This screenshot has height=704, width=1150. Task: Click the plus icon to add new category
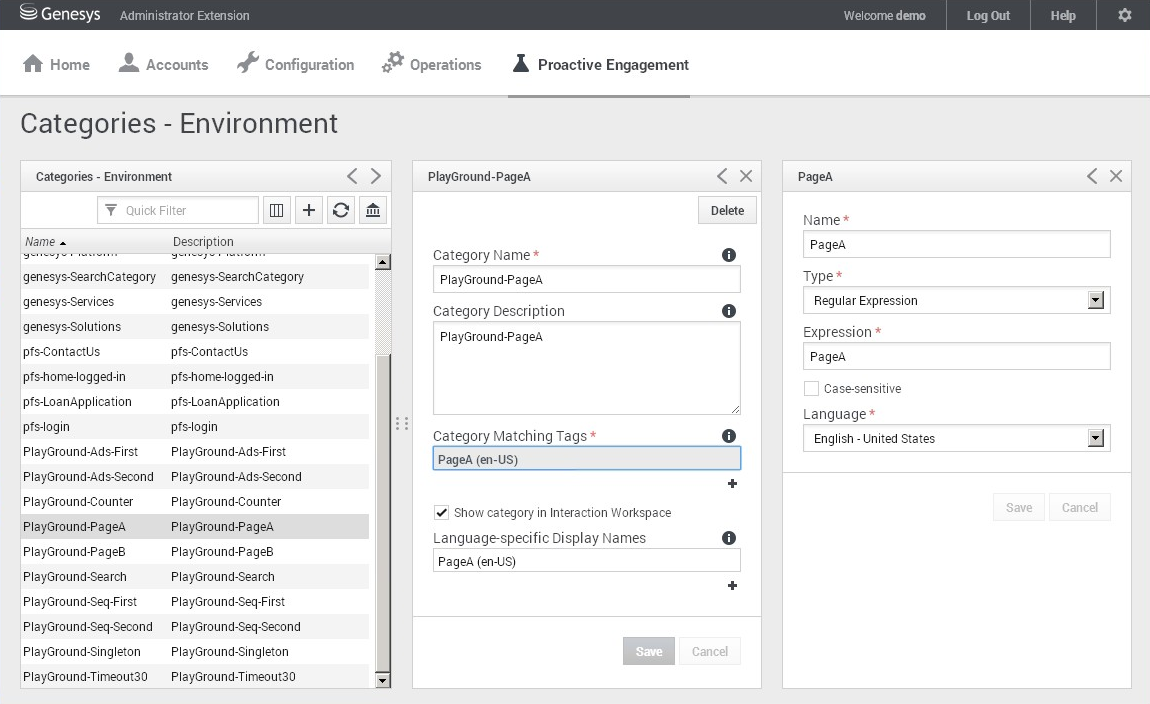pos(309,210)
